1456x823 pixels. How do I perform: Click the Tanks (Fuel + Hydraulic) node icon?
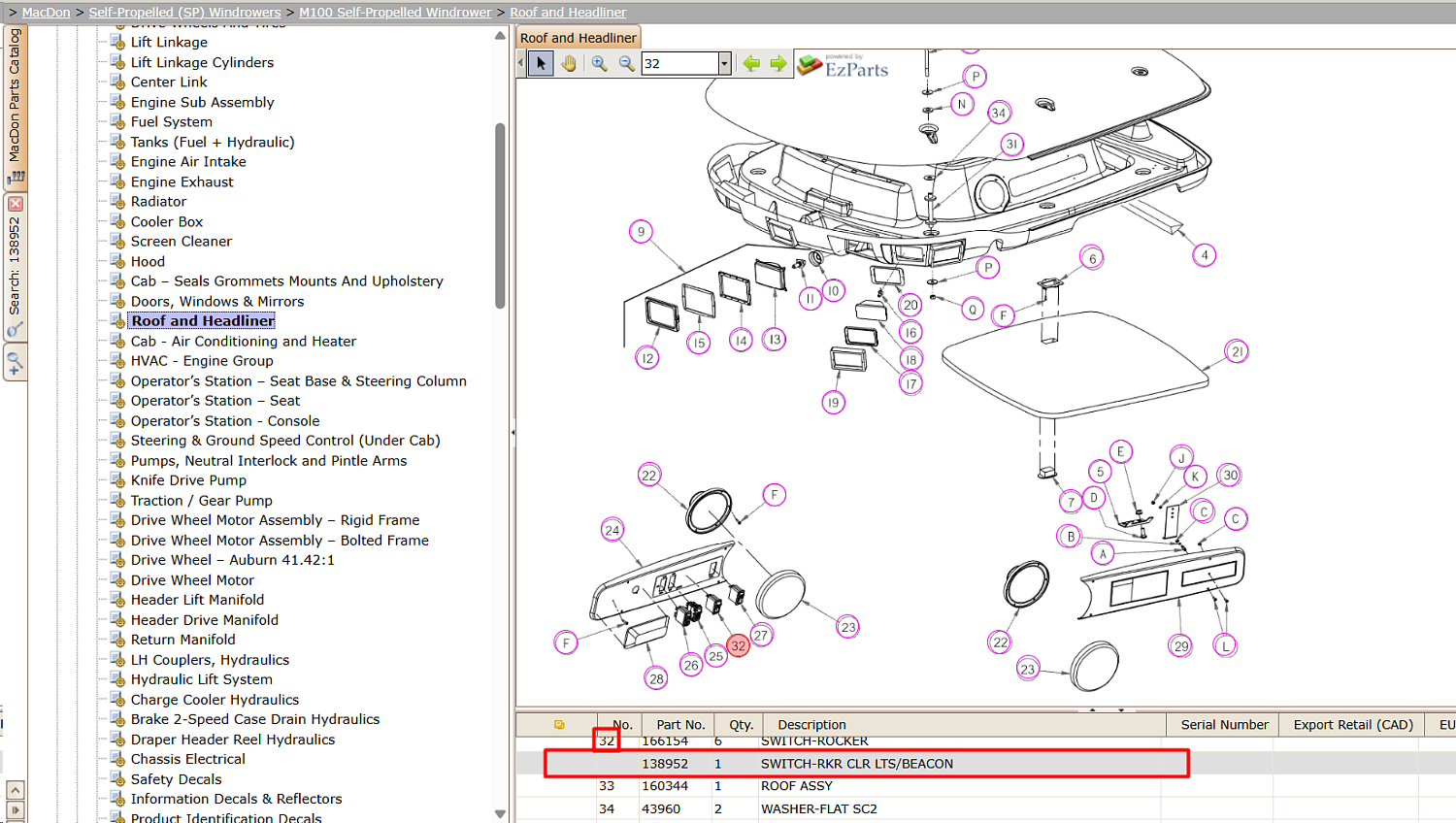(x=117, y=142)
